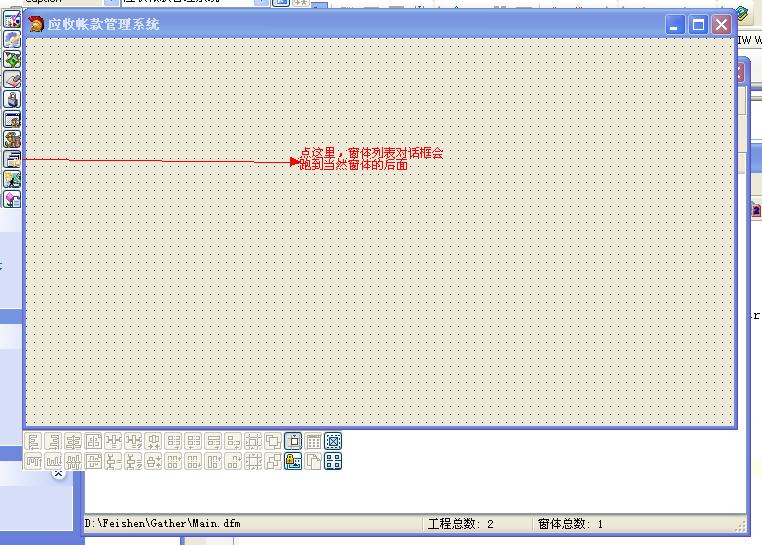Viewport: 762px width, 545px height.
Task: Click the D:\Feishen\Gather\Main.dfm path in status bar
Action: click(163, 523)
